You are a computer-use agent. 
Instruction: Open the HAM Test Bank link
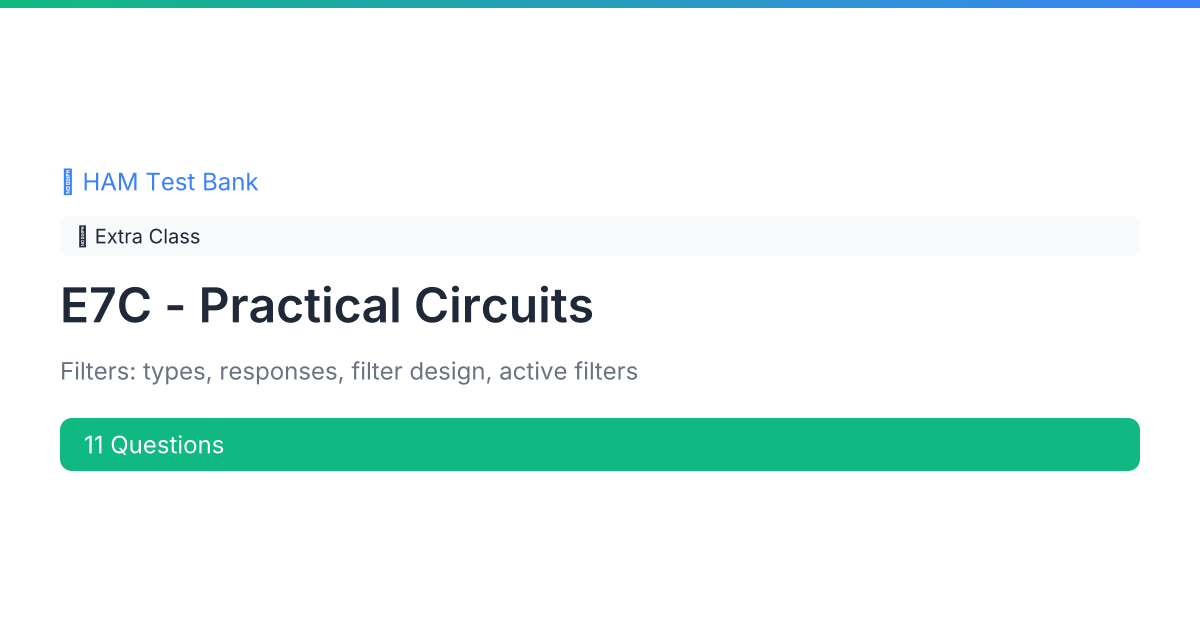tap(160, 182)
